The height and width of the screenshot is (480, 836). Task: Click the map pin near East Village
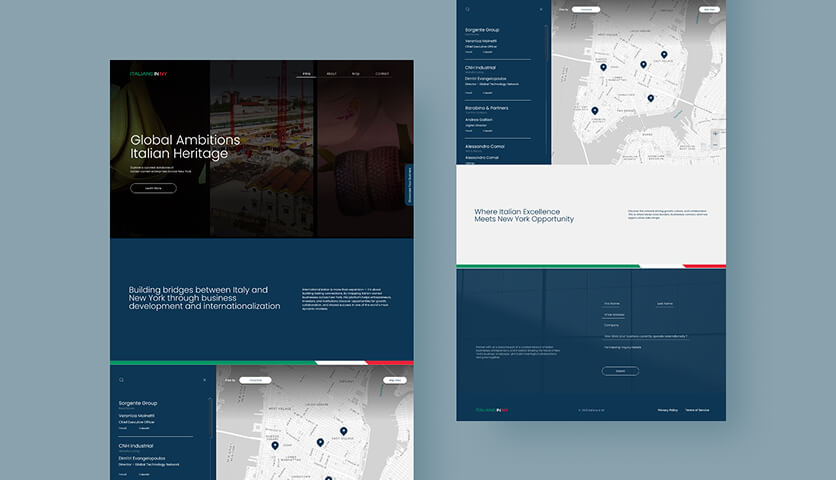(x=664, y=55)
